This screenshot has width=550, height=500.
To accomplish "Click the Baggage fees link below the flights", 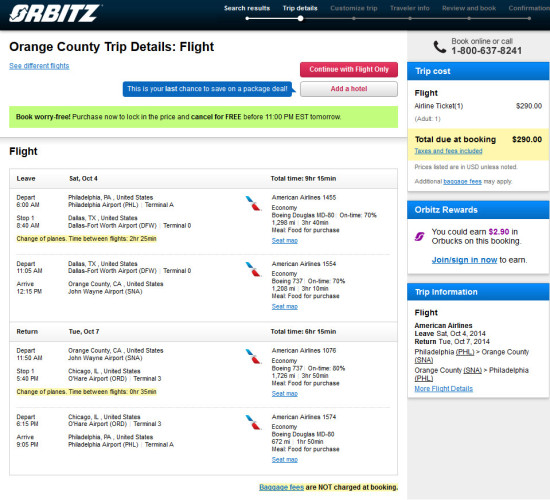I will coord(281,487).
